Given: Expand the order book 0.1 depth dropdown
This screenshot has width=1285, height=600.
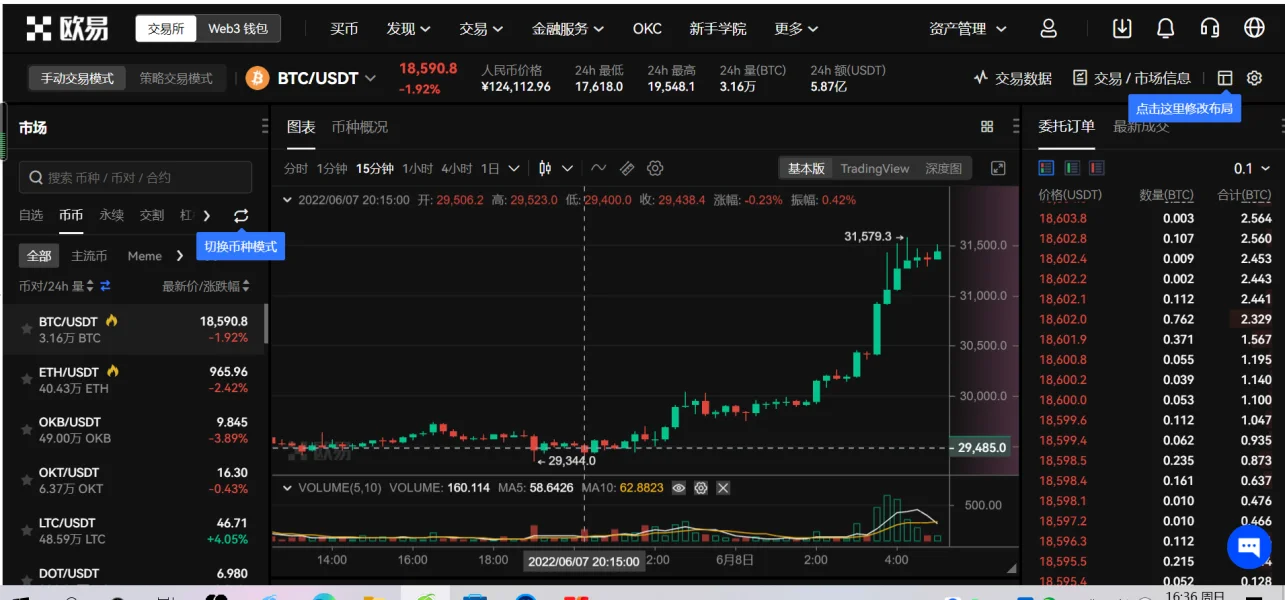Looking at the screenshot, I should tap(1252, 168).
